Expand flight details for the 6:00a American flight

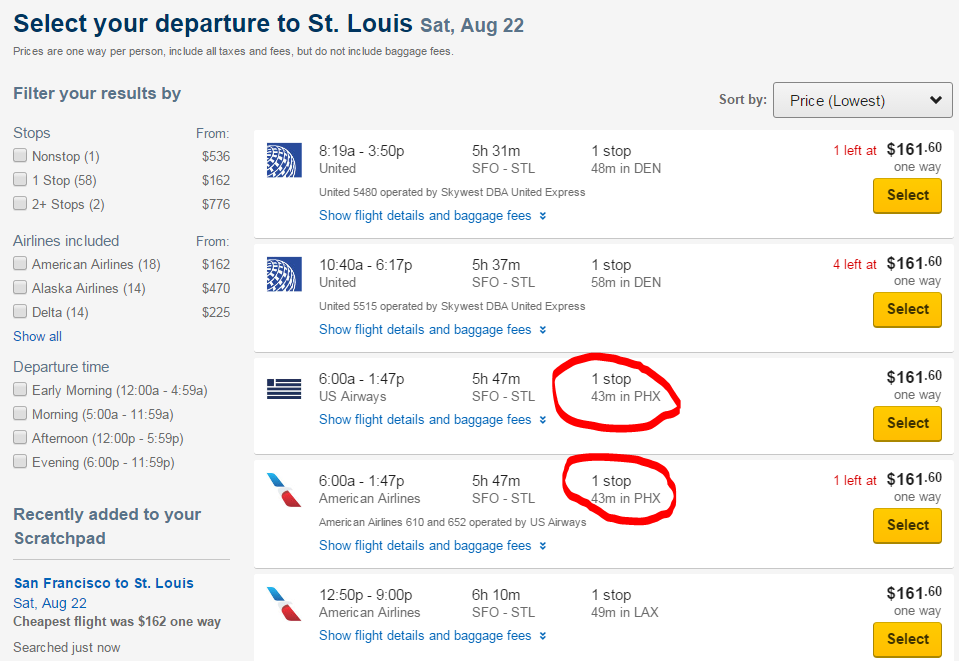click(425, 546)
